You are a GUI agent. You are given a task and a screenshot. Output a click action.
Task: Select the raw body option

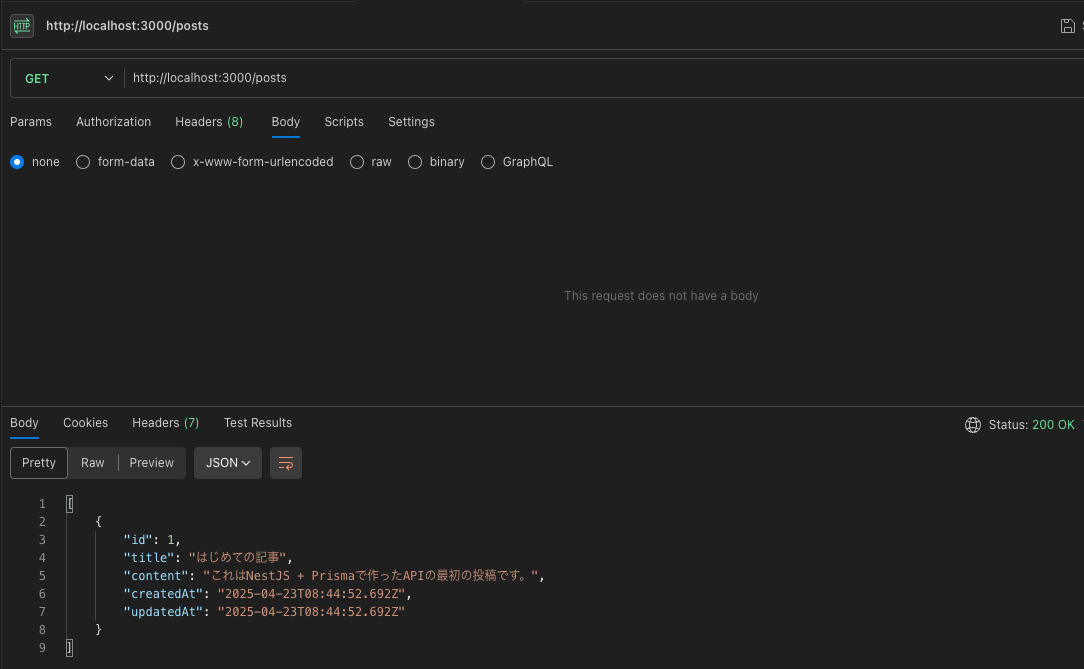pos(357,162)
